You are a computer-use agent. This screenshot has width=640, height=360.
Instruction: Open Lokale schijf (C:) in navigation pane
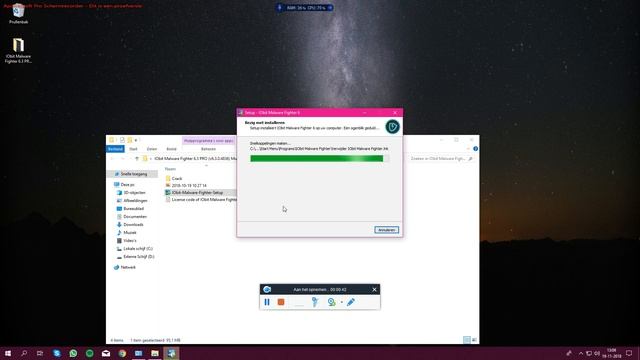(x=138, y=249)
